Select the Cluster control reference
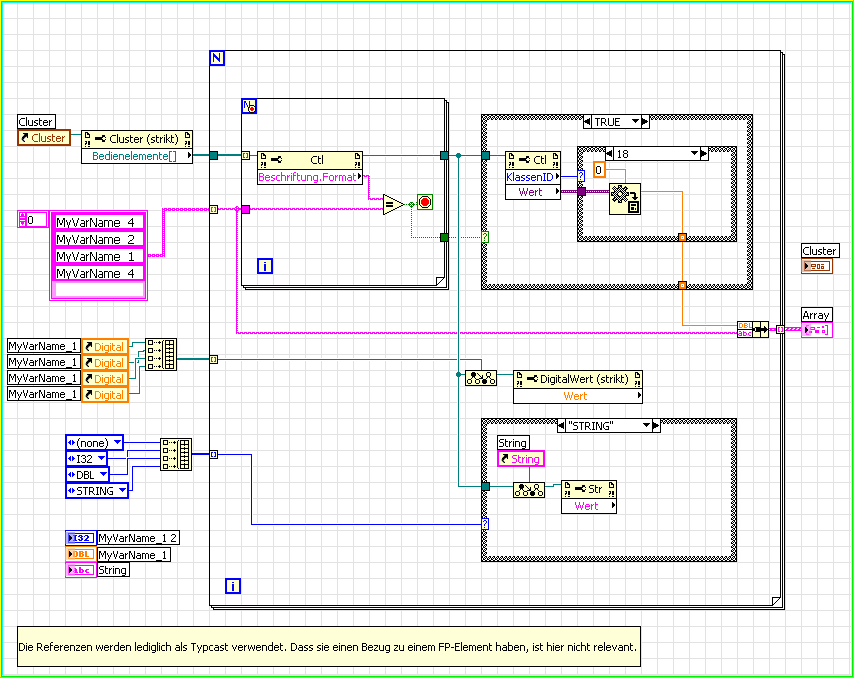The height and width of the screenshot is (678, 854). [44, 138]
